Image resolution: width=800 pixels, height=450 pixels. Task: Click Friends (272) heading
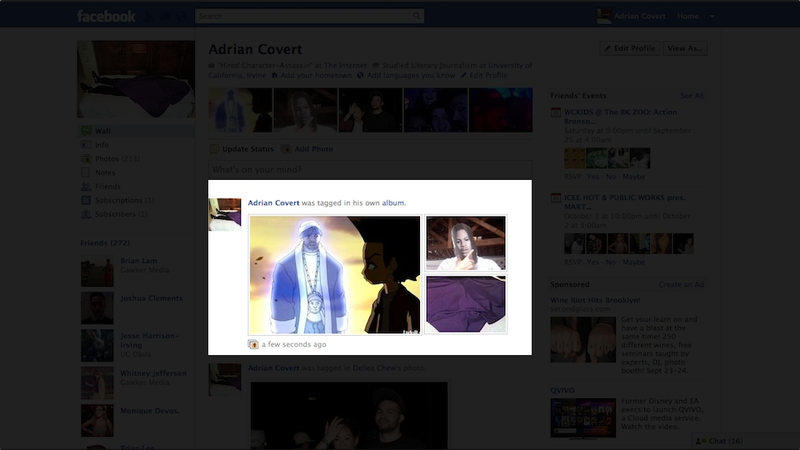tap(105, 243)
